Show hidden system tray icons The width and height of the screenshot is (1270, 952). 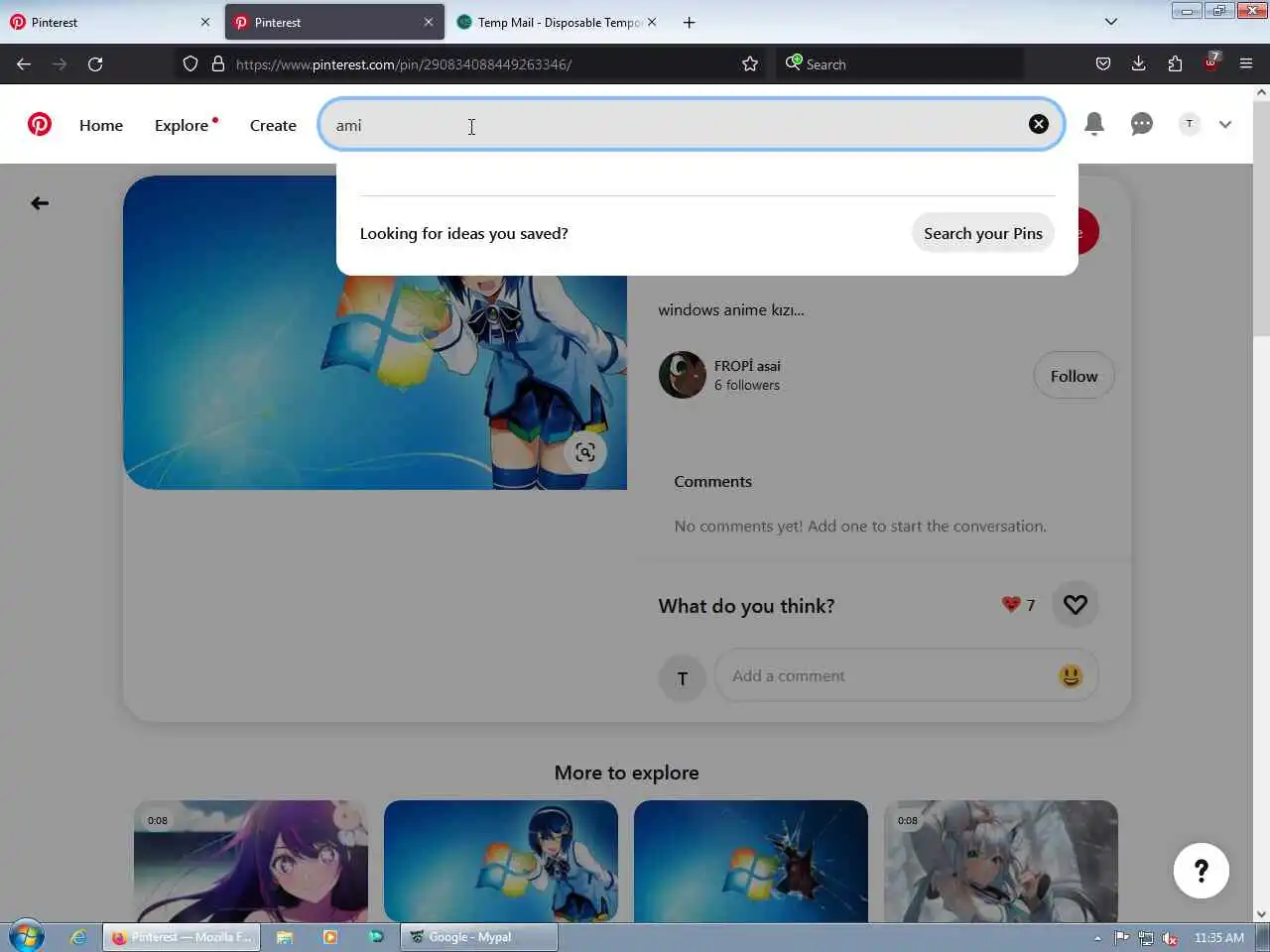(x=1097, y=938)
